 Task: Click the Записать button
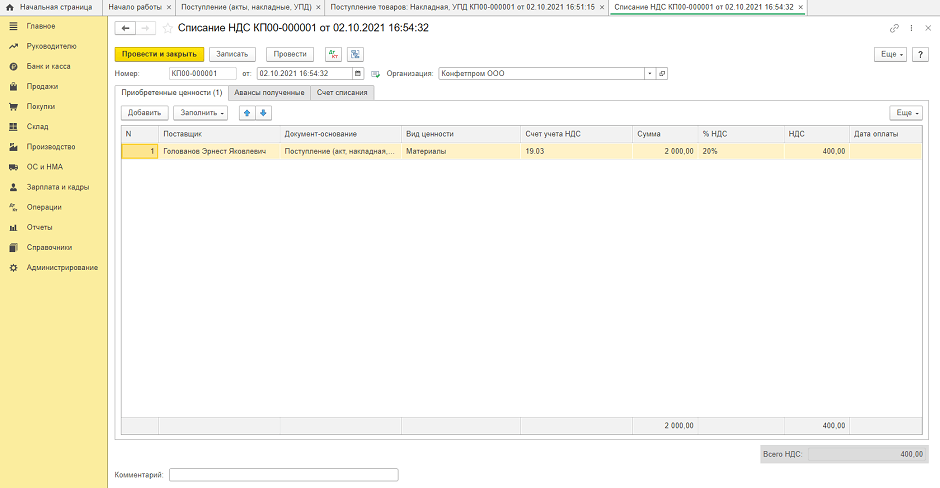point(233,54)
